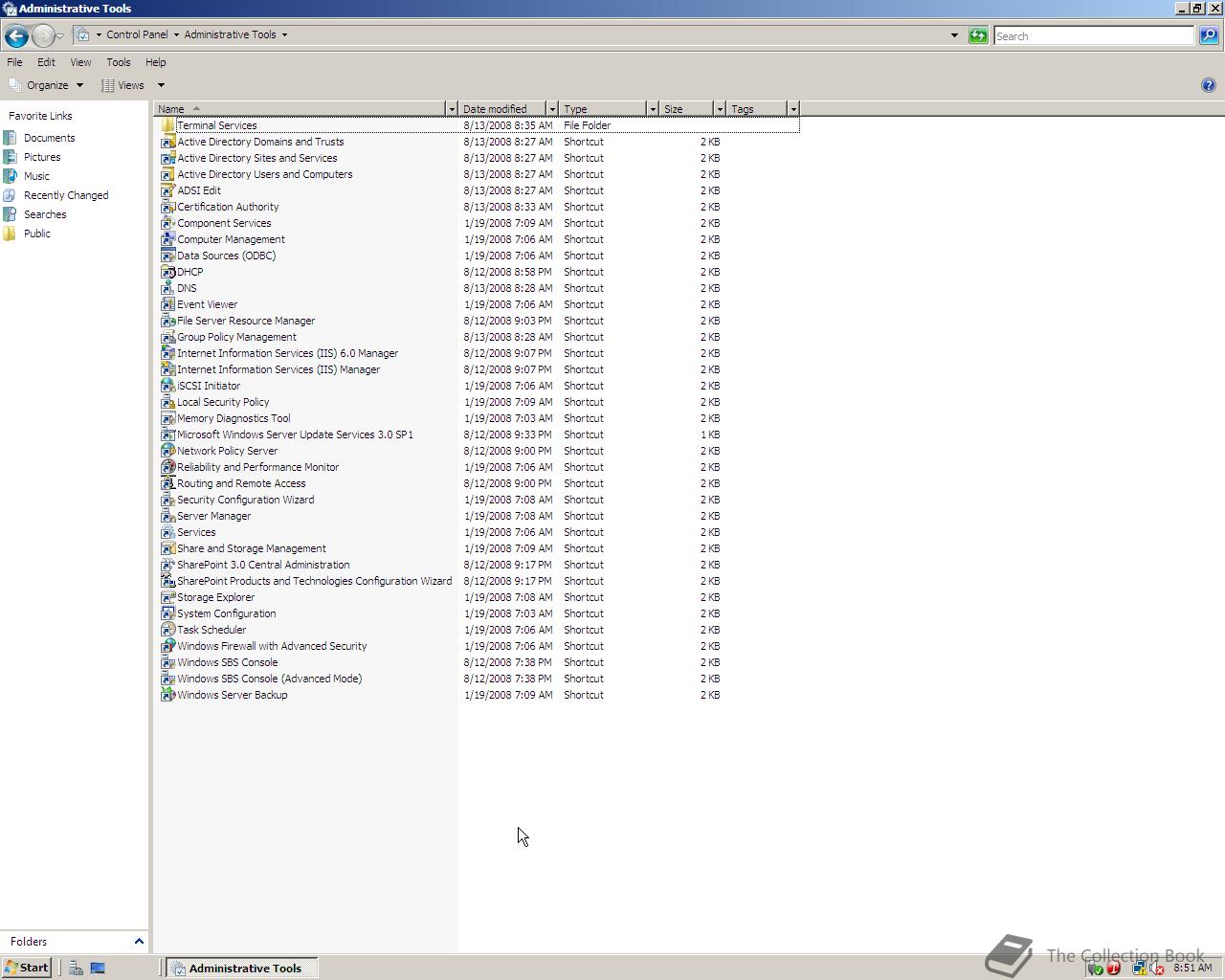Expand the Folders pane chevron
Viewport: 1225px width, 980px height.
click(x=139, y=942)
